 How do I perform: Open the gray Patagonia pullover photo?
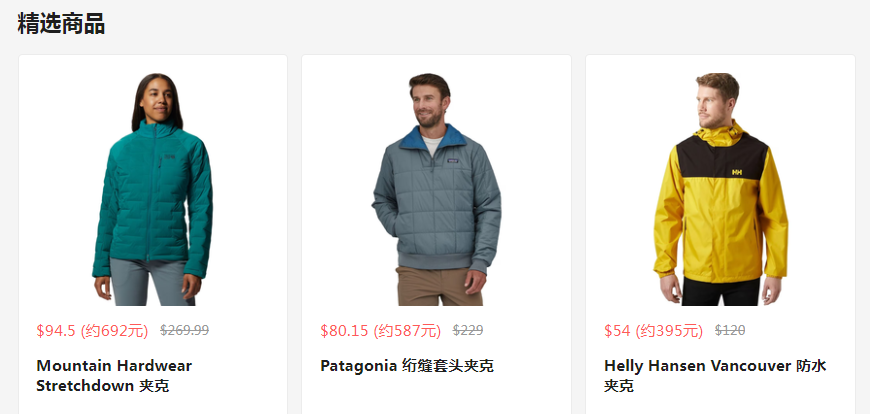[437, 189]
